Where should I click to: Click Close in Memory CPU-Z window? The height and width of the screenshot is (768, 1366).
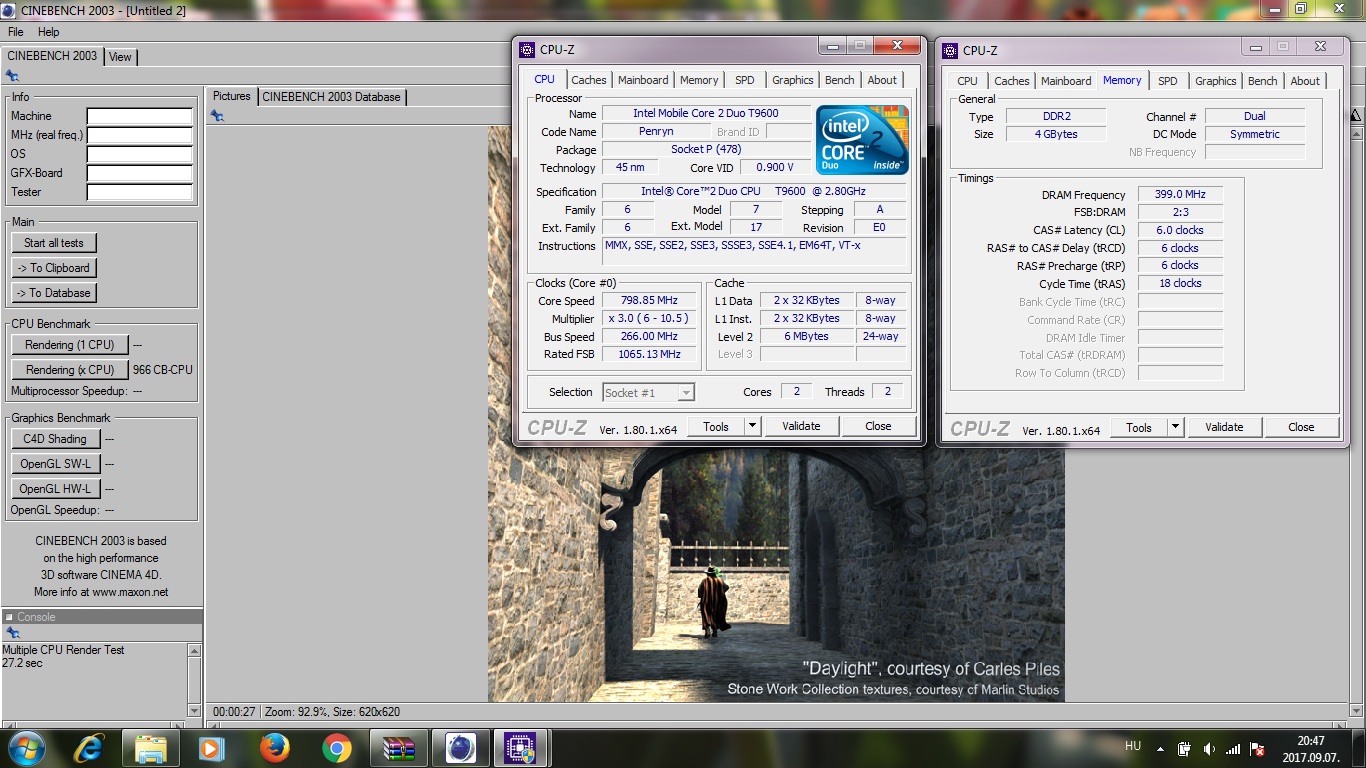pyautogui.click(x=1301, y=427)
